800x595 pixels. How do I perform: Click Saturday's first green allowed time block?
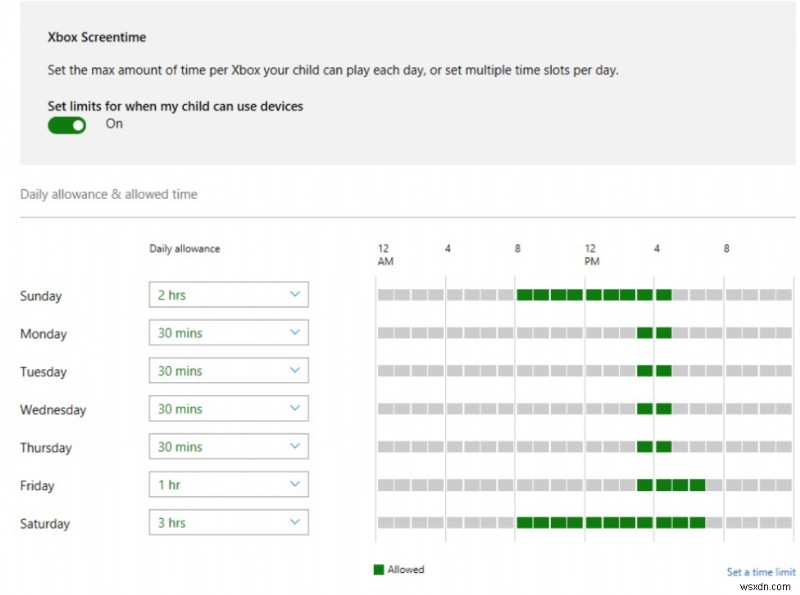coord(524,523)
